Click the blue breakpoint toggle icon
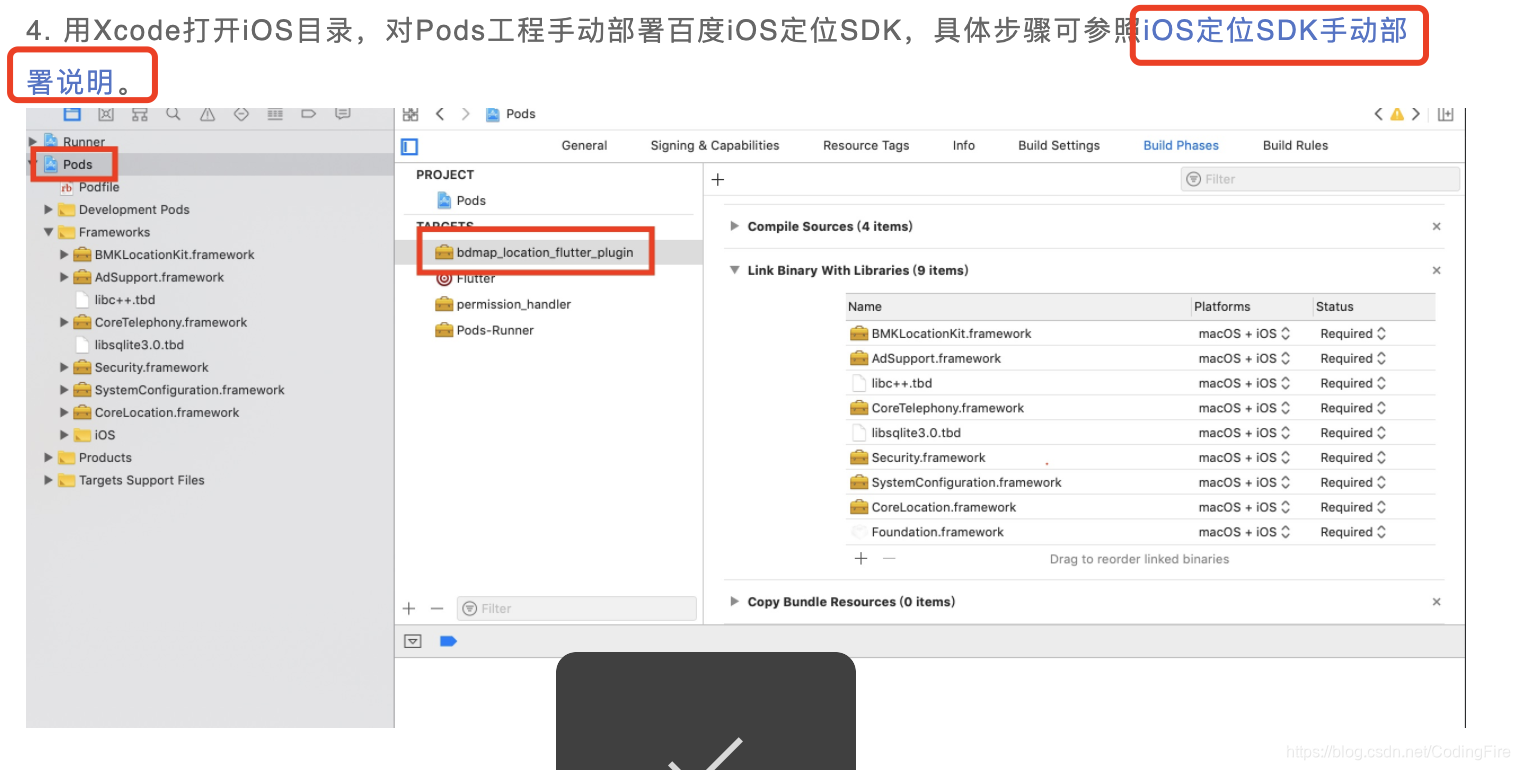This screenshot has height=770, width=1520. click(448, 641)
